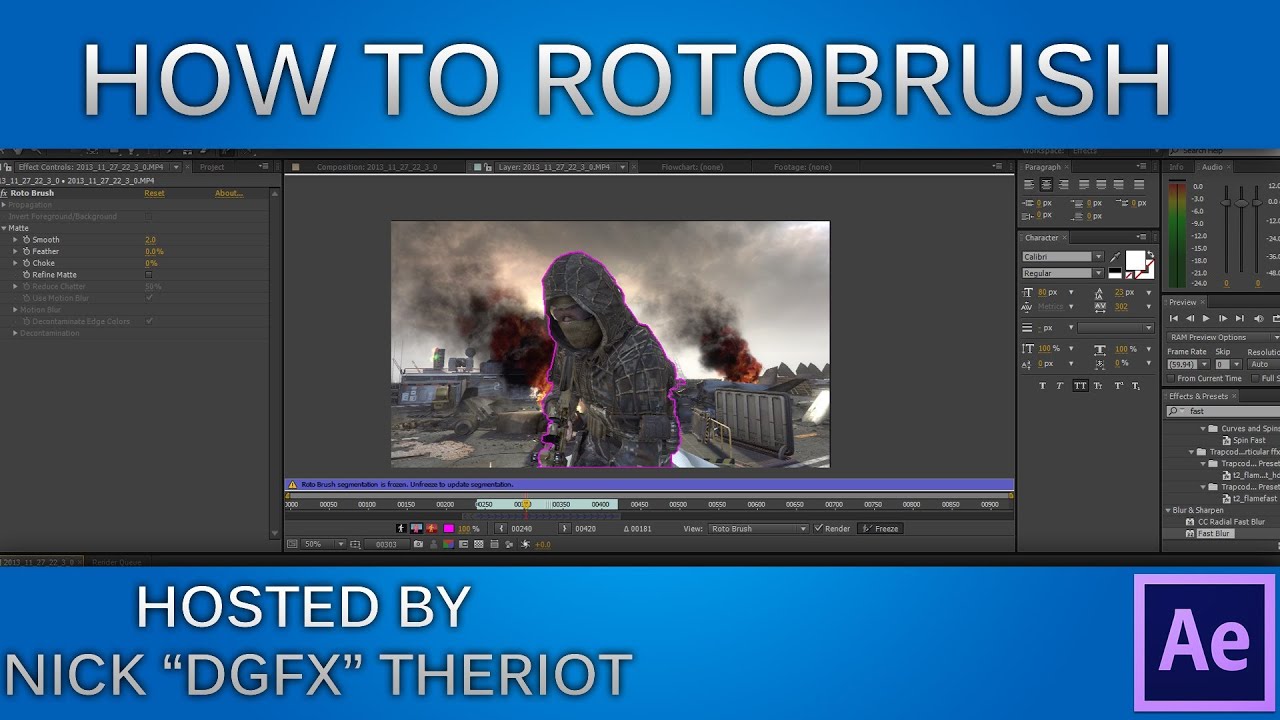The height and width of the screenshot is (720, 1280).
Task: Toggle Subscript text style
Action: pyautogui.click(x=1137, y=385)
